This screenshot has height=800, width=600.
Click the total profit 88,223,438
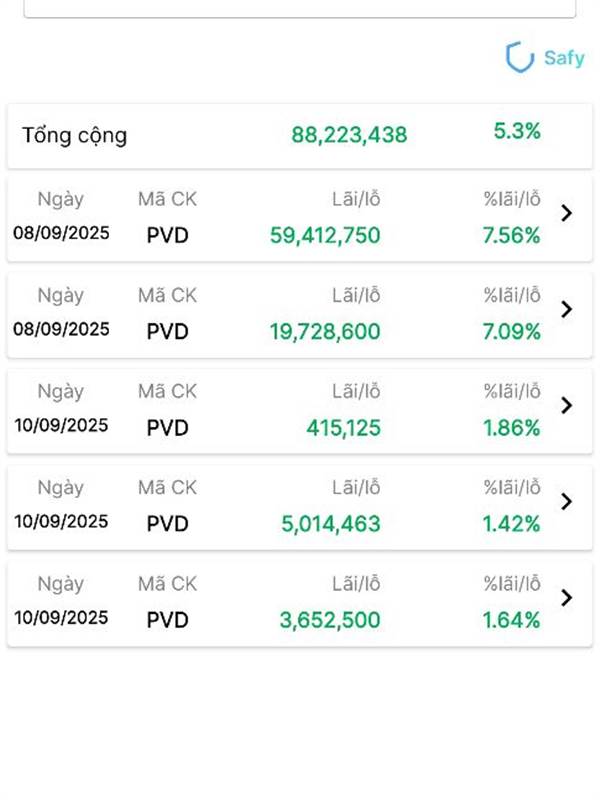[x=349, y=134]
